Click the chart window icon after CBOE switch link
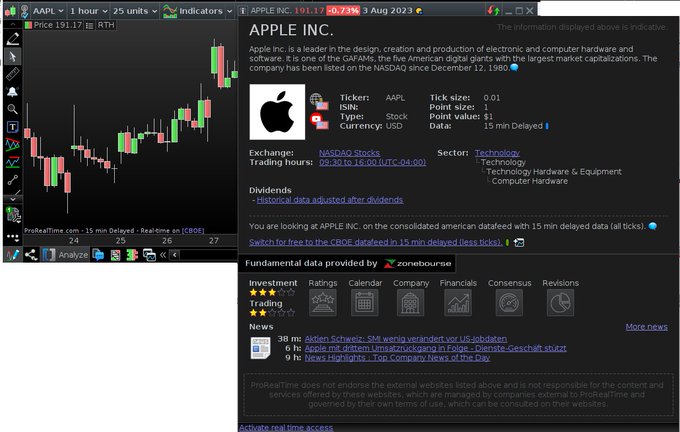Viewport: 680px width, 432px height. click(519, 242)
